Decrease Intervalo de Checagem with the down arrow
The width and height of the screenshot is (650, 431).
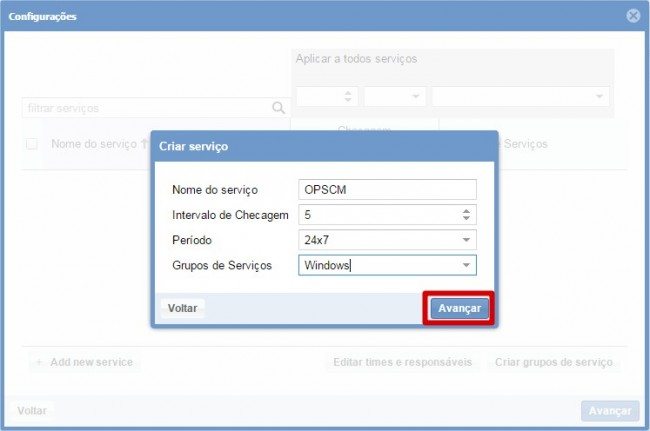pyautogui.click(x=466, y=218)
